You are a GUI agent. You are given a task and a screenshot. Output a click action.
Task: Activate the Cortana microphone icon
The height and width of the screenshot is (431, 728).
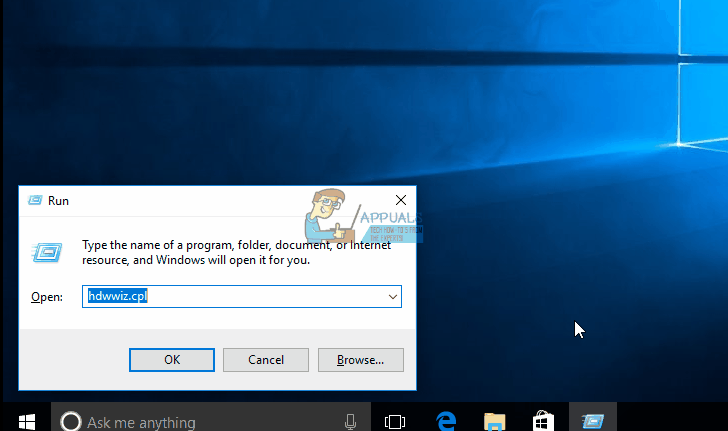tap(351, 422)
